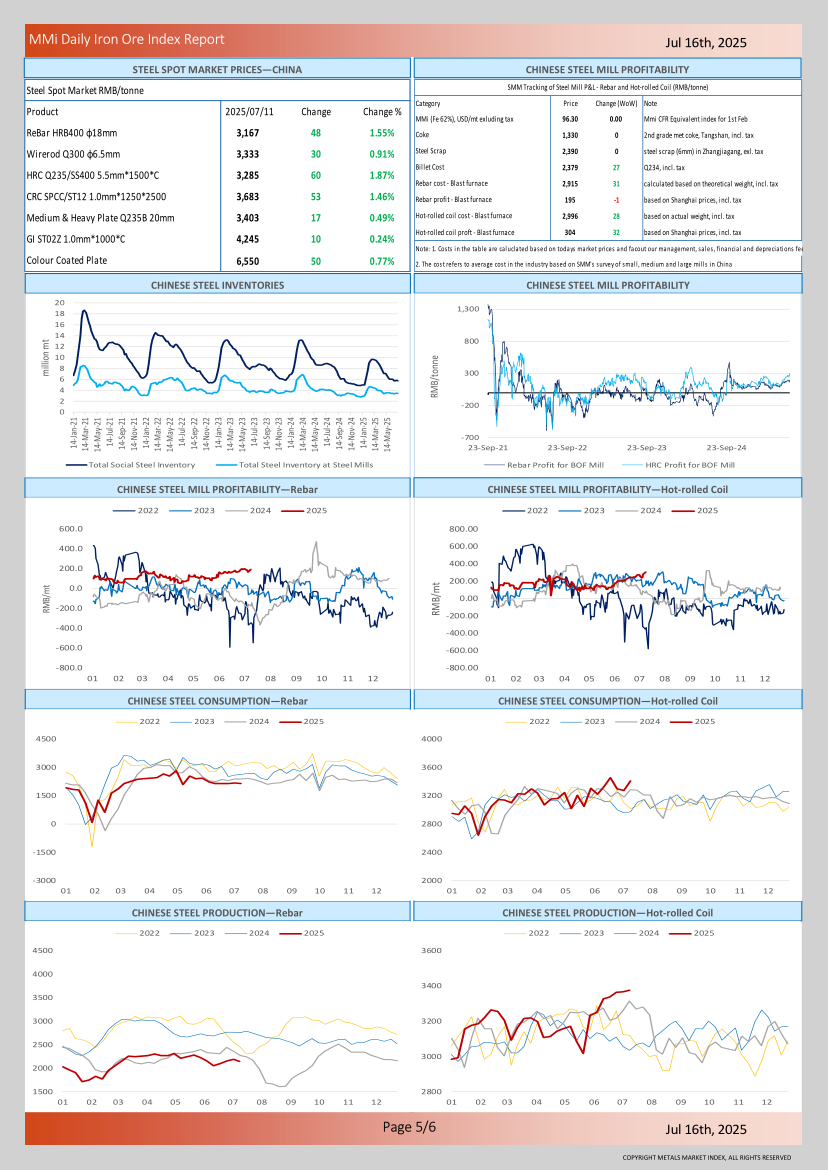Select the 'CHINESE STEEL INVENTORIES' chart heading
Viewport: 828px width, 1170px height.
[x=217, y=285]
